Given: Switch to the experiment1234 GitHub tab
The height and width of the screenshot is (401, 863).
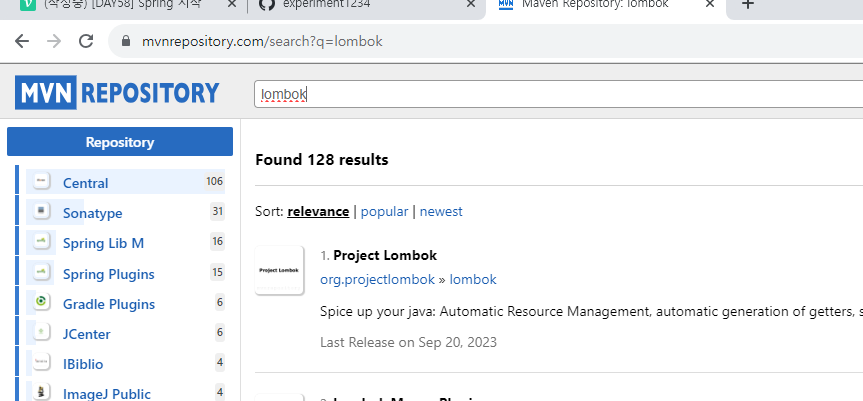Looking at the screenshot, I should tap(326, 4).
